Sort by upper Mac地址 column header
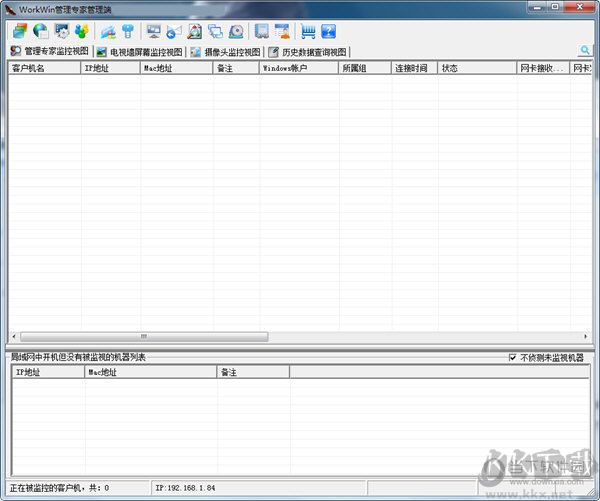The width and height of the screenshot is (600, 501). point(176,68)
